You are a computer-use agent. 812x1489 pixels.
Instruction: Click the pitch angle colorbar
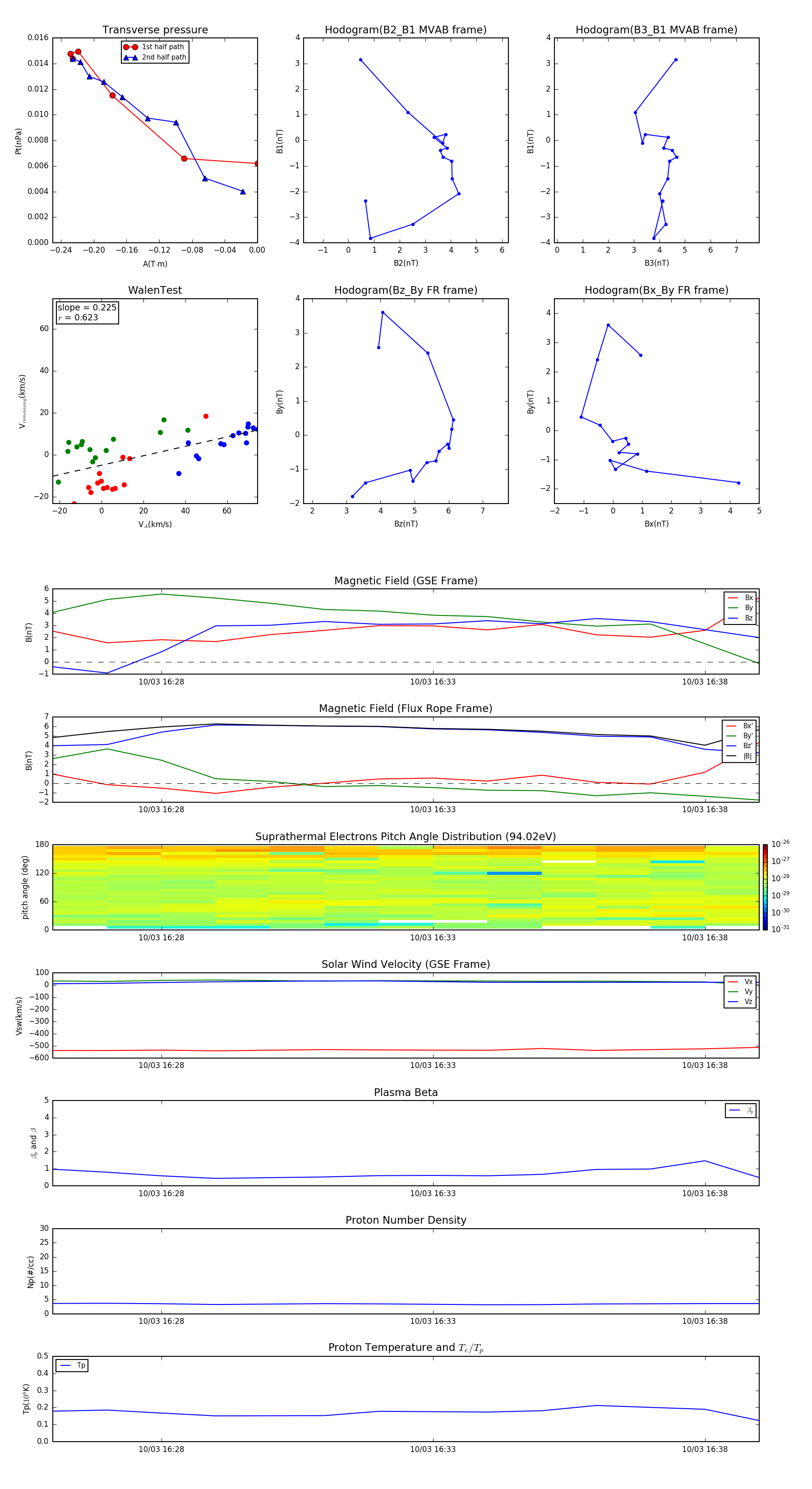click(765, 887)
